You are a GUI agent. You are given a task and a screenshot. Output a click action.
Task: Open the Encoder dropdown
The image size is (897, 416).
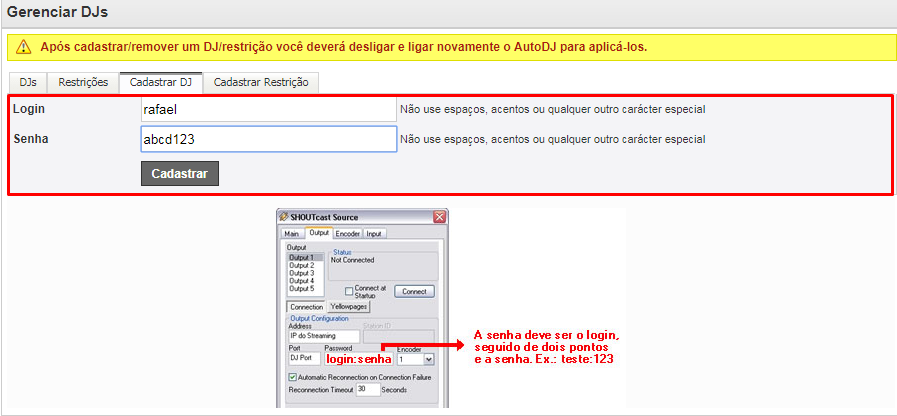coord(428,358)
